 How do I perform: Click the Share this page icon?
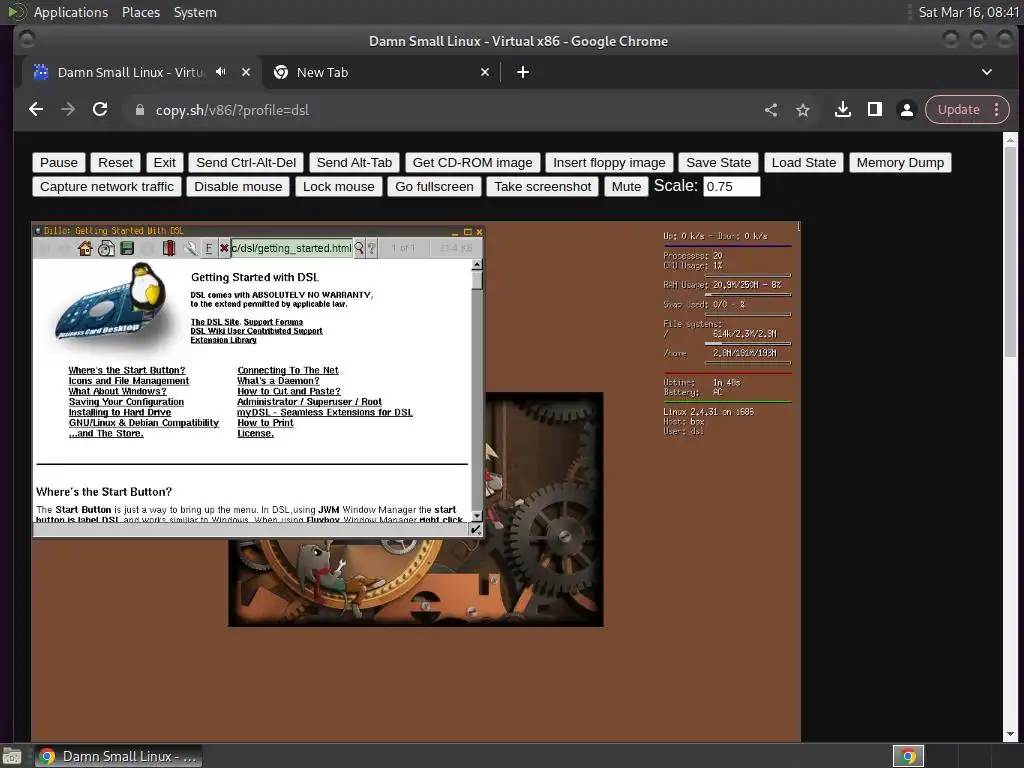771,110
